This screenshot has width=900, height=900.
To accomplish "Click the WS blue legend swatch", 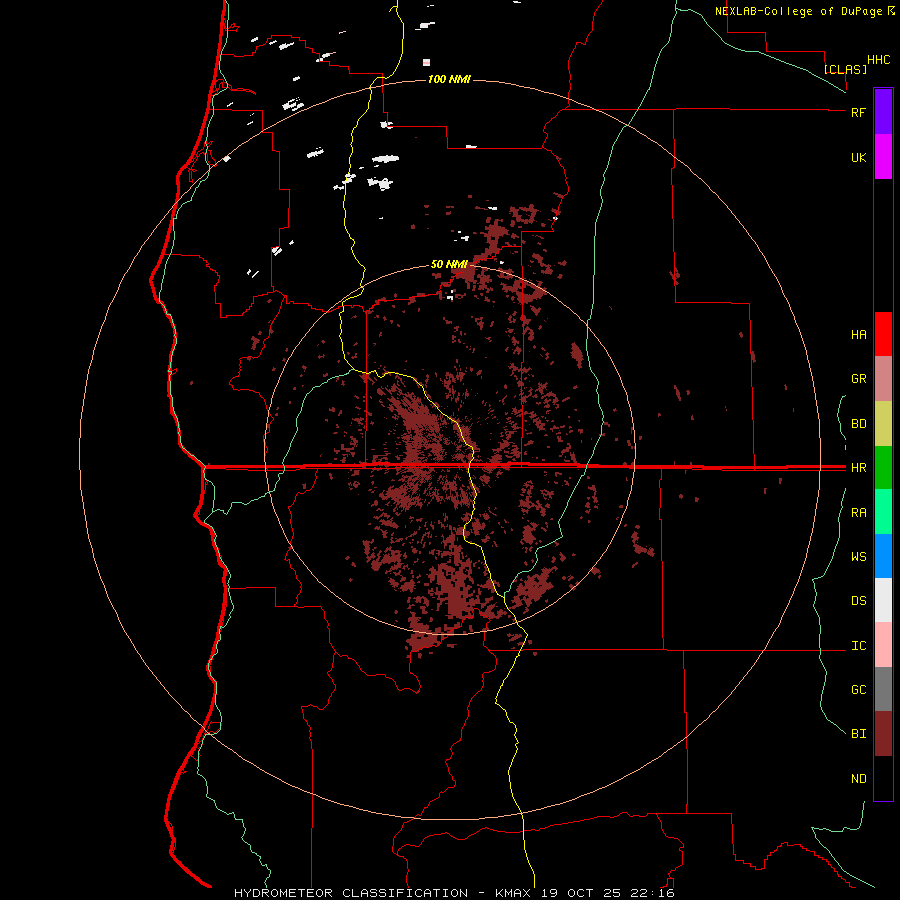I will pos(883,556).
